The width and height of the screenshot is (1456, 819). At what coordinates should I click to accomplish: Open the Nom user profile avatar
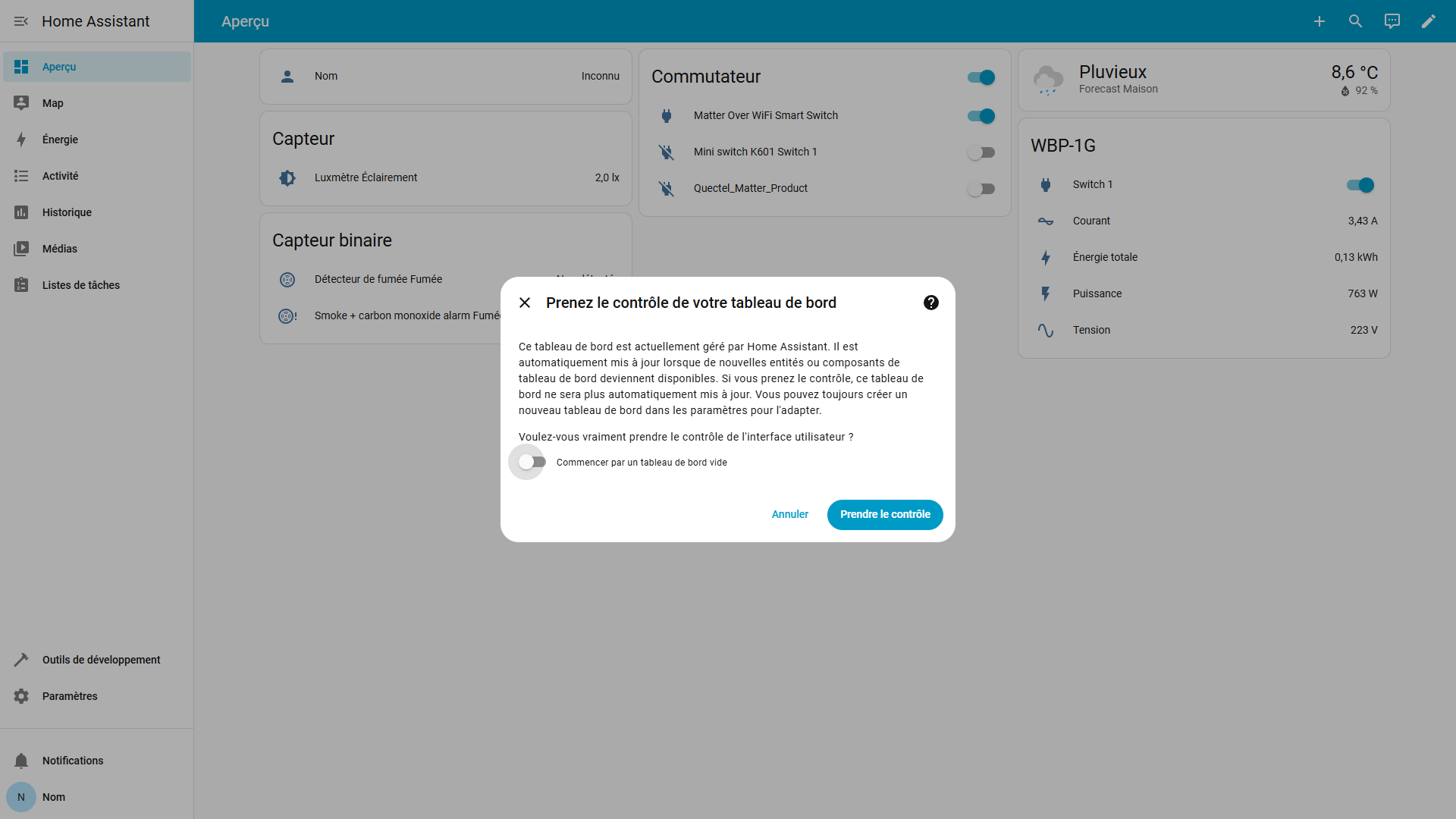(x=21, y=797)
